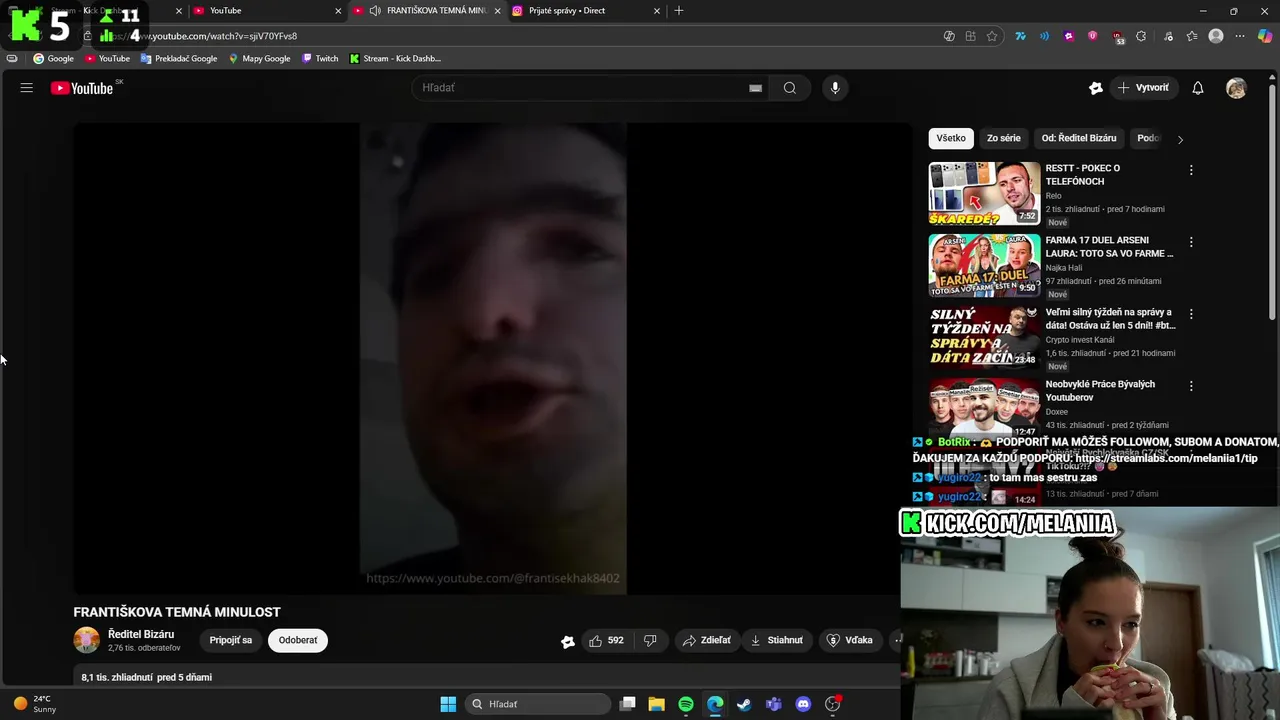This screenshot has width=1280, height=720.
Task: Select the Všetko filter chip
Action: pyautogui.click(x=951, y=138)
